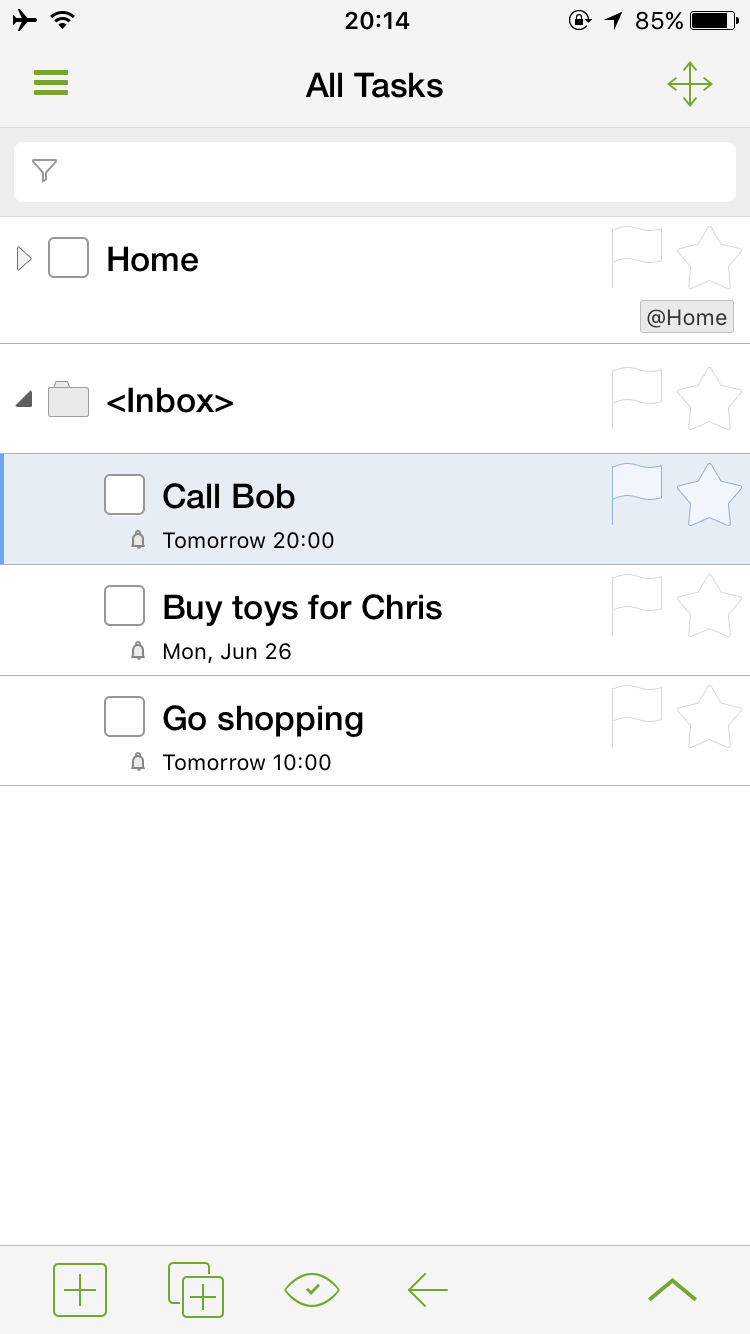The height and width of the screenshot is (1334, 750).
Task: Tap the @Home context tag
Action: tap(687, 318)
